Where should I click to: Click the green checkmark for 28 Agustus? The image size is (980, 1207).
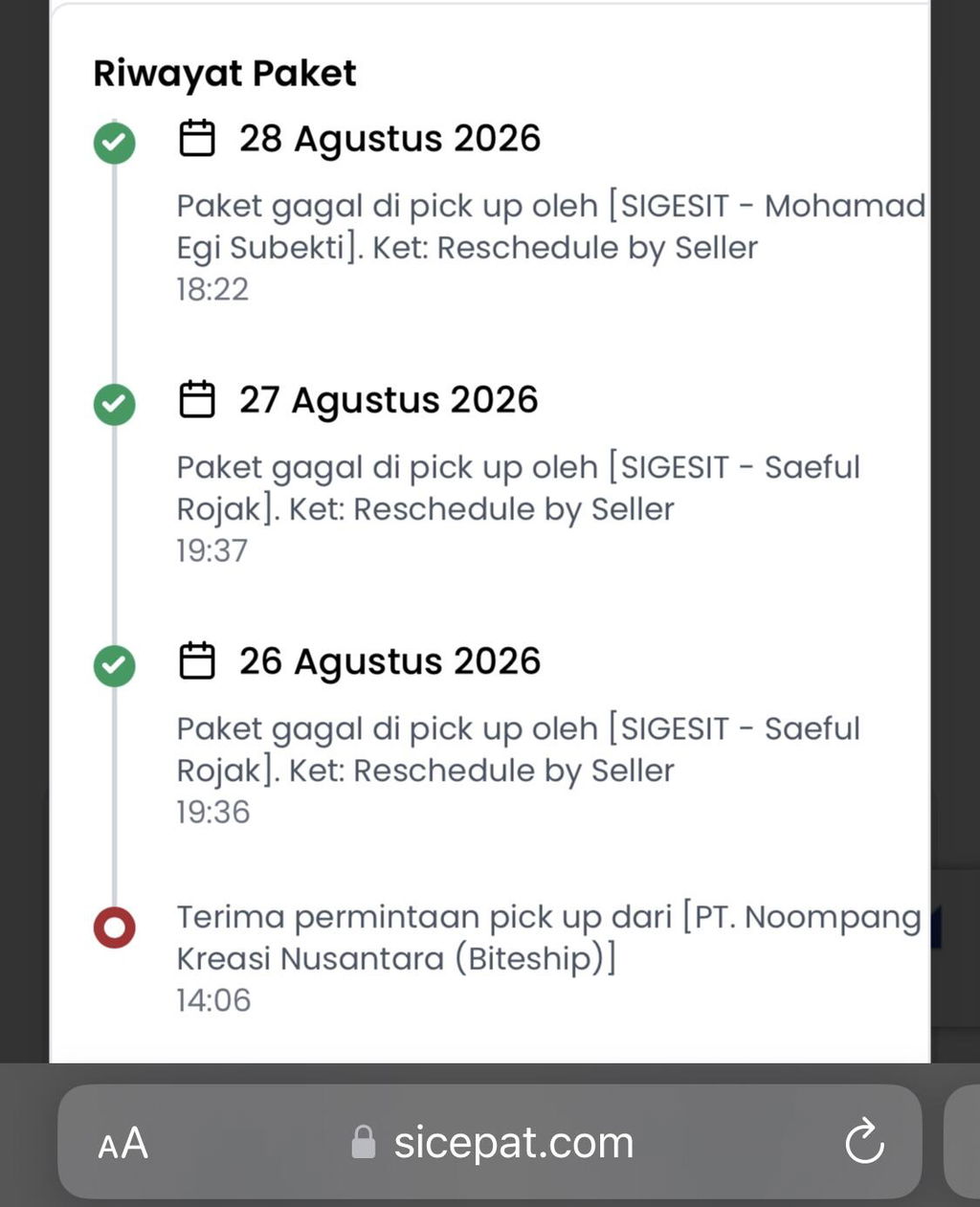pos(114,144)
